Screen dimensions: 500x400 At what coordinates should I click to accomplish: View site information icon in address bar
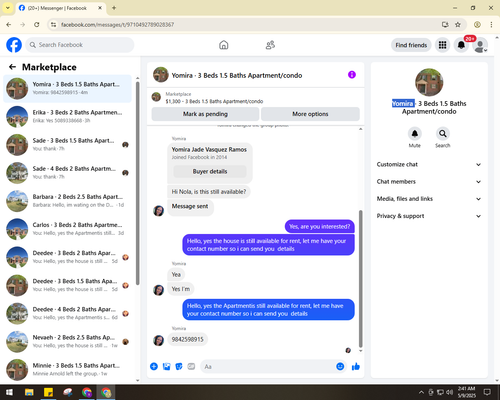pos(53,24)
